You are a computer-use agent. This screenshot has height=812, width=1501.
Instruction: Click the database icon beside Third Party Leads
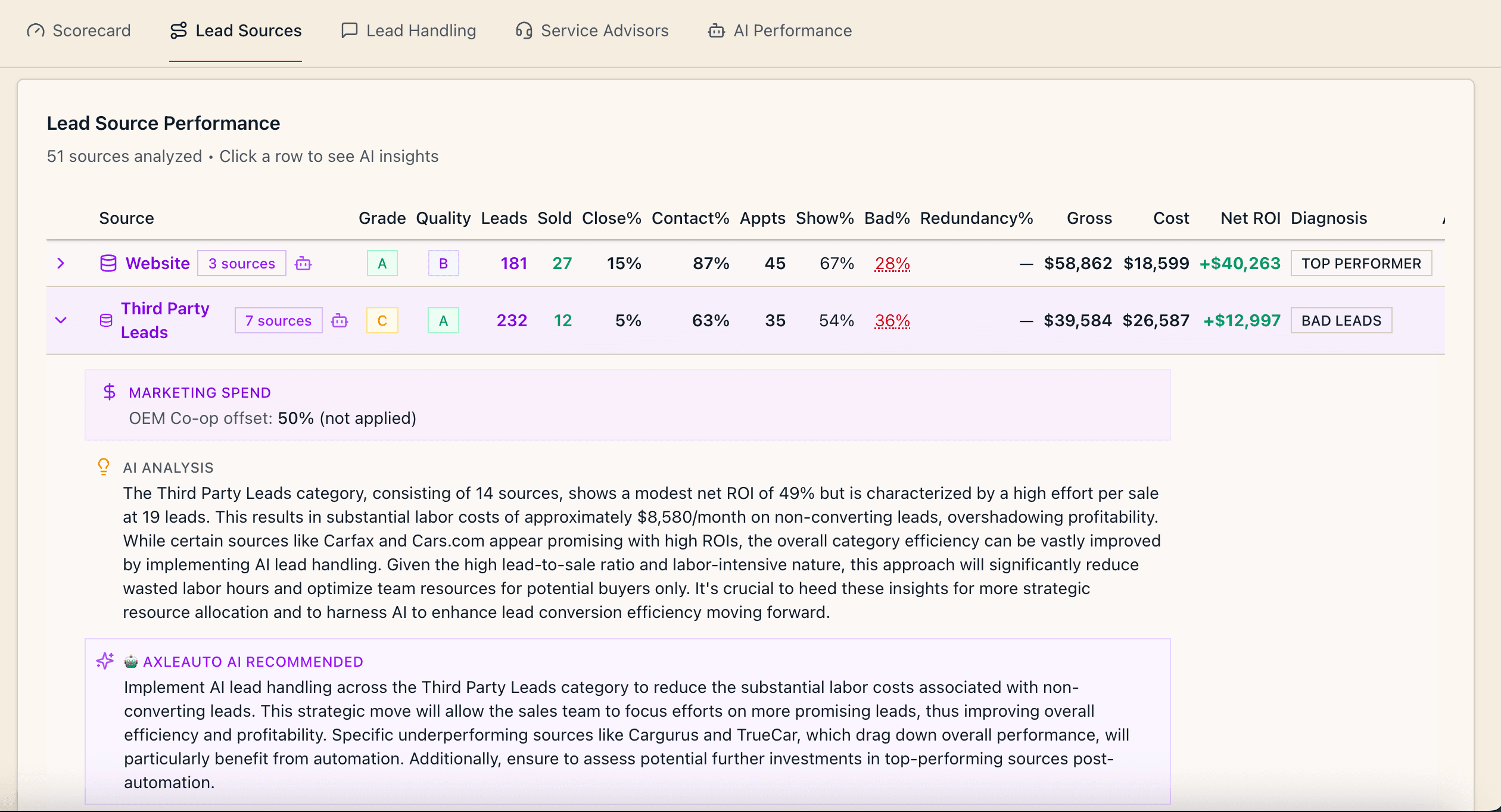pyautogui.click(x=105, y=320)
